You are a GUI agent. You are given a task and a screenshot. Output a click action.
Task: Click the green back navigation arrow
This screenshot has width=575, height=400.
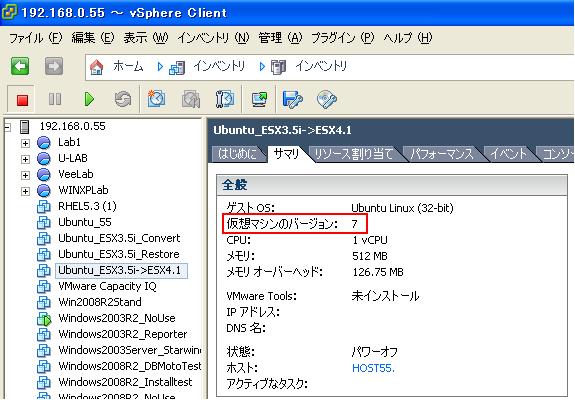point(20,66)
